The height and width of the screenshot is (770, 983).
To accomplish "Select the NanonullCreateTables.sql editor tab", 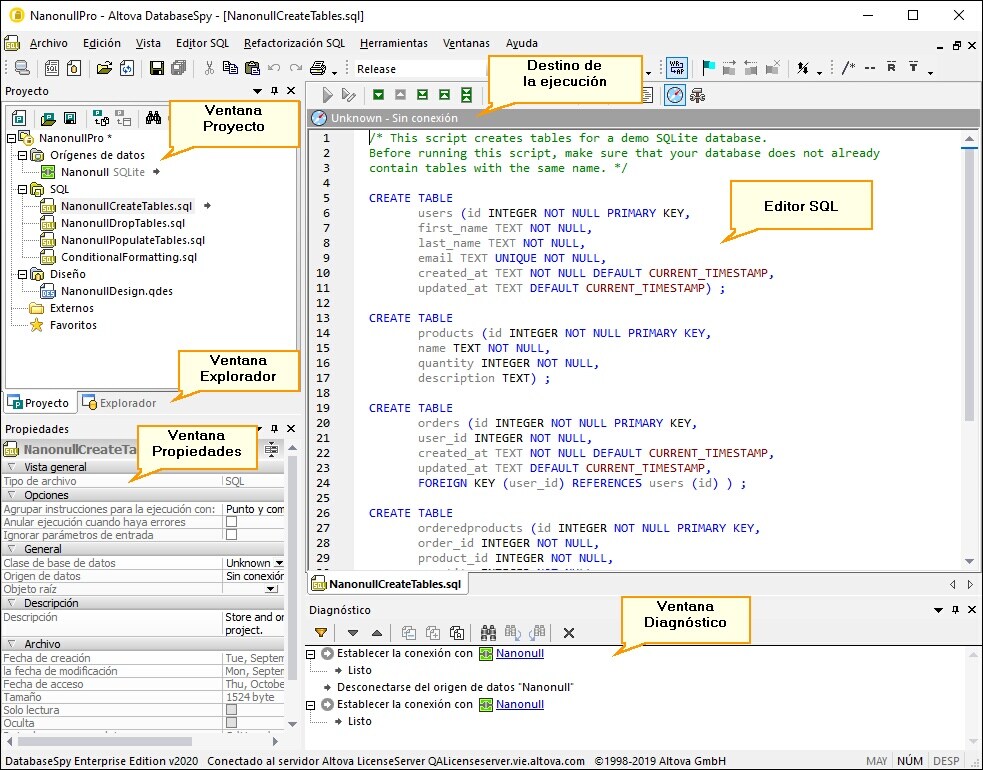I will coord(389,584).
